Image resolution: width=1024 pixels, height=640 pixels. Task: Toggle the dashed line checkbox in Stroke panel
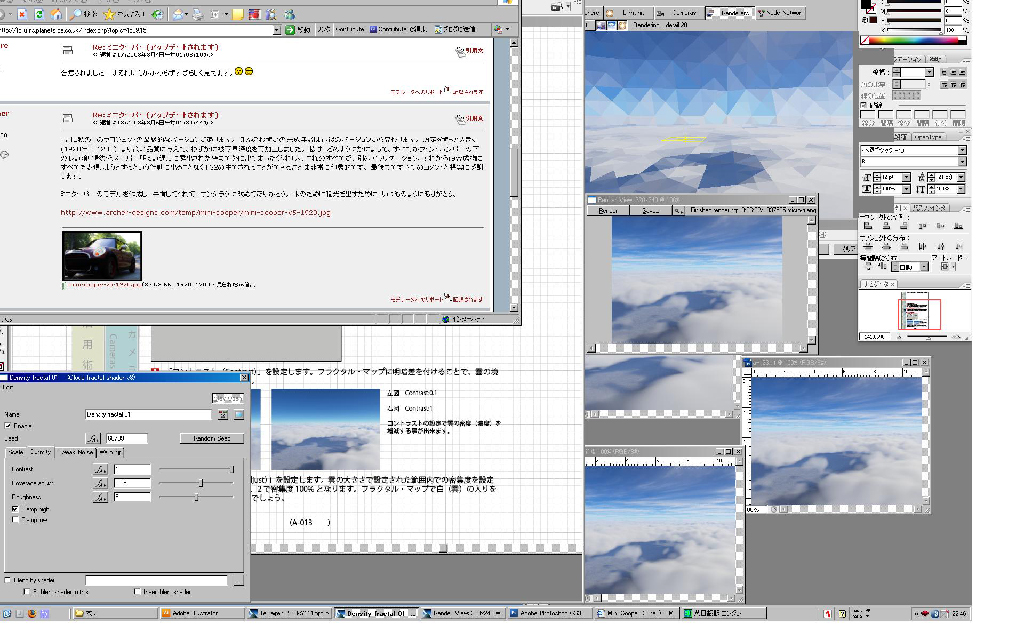pos(864,105)
